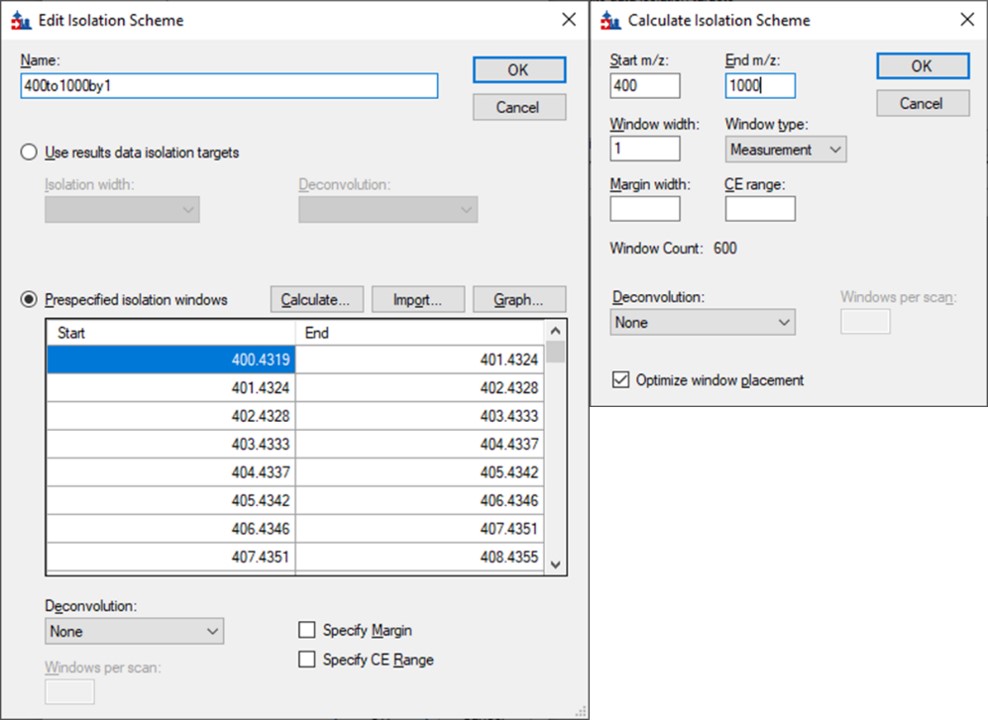Click OK in Calculate Isolation Scheme dialog
The height and width of the screenshot is (720, 988).
(922, 66)
